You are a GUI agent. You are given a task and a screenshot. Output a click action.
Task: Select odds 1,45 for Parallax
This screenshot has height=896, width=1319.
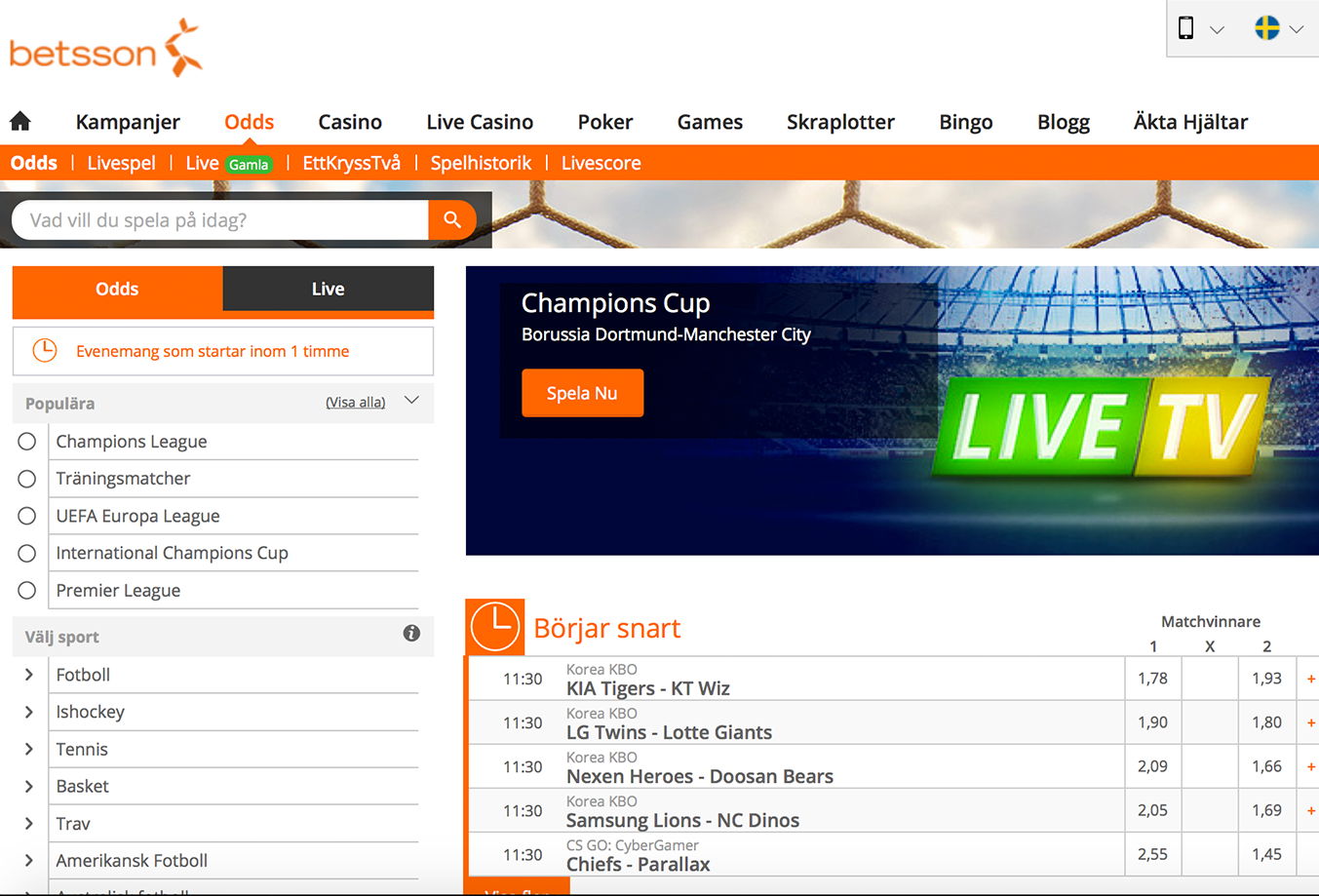tap(1266, 854)
